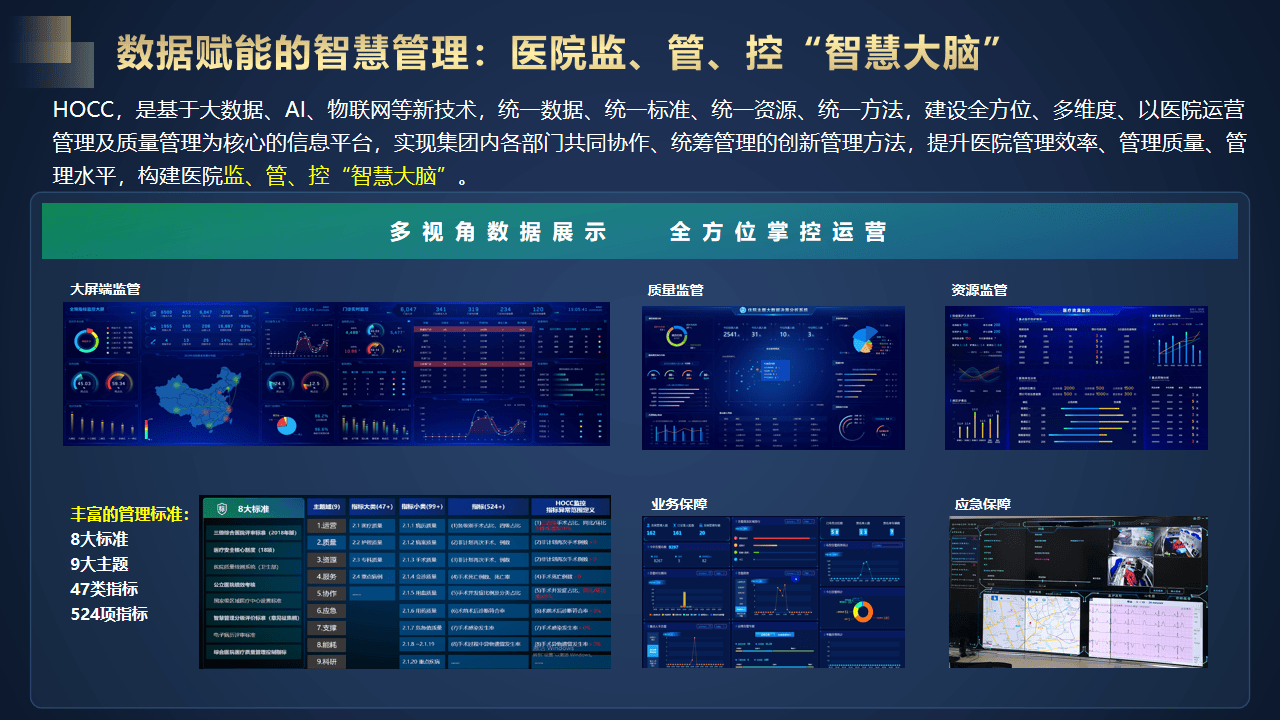Select the 主题域(9) column header

(325, 506)
